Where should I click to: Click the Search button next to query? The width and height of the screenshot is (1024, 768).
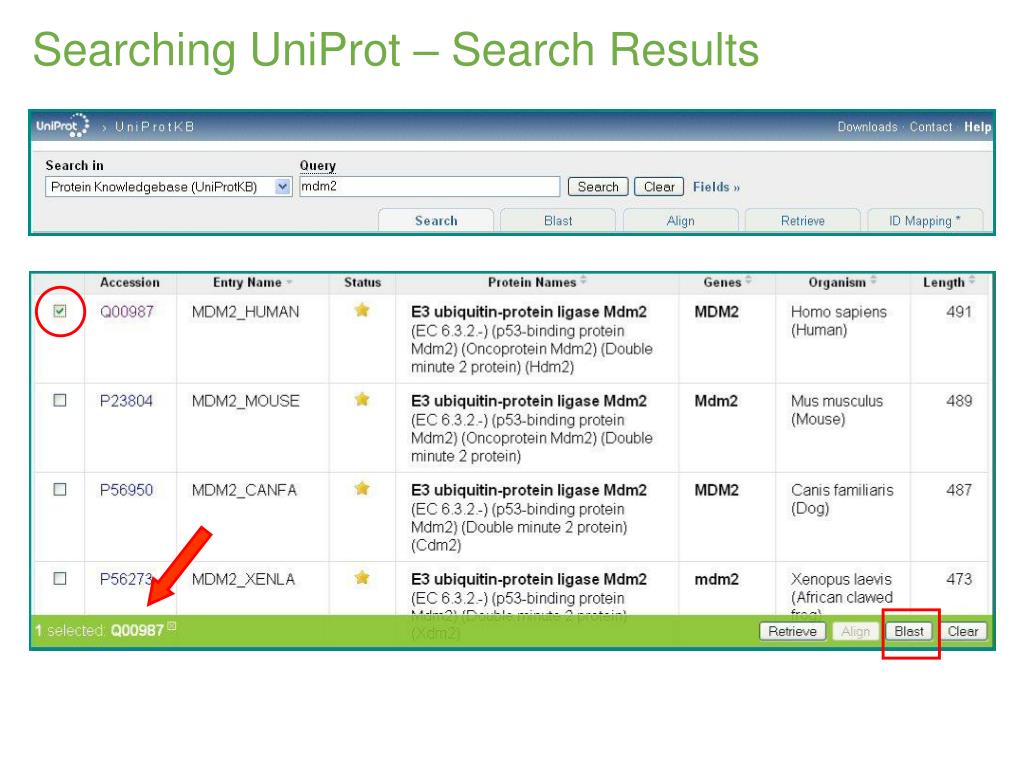(598, 187)
